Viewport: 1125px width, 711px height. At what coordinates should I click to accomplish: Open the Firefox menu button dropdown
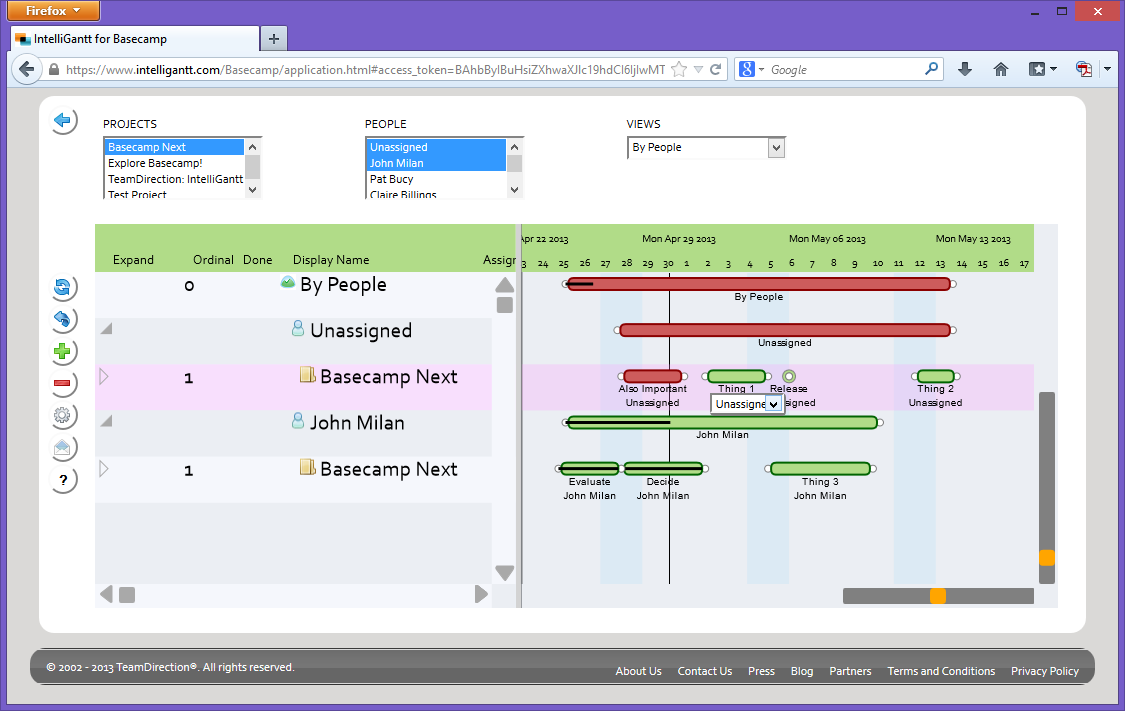tap(53, 11)
